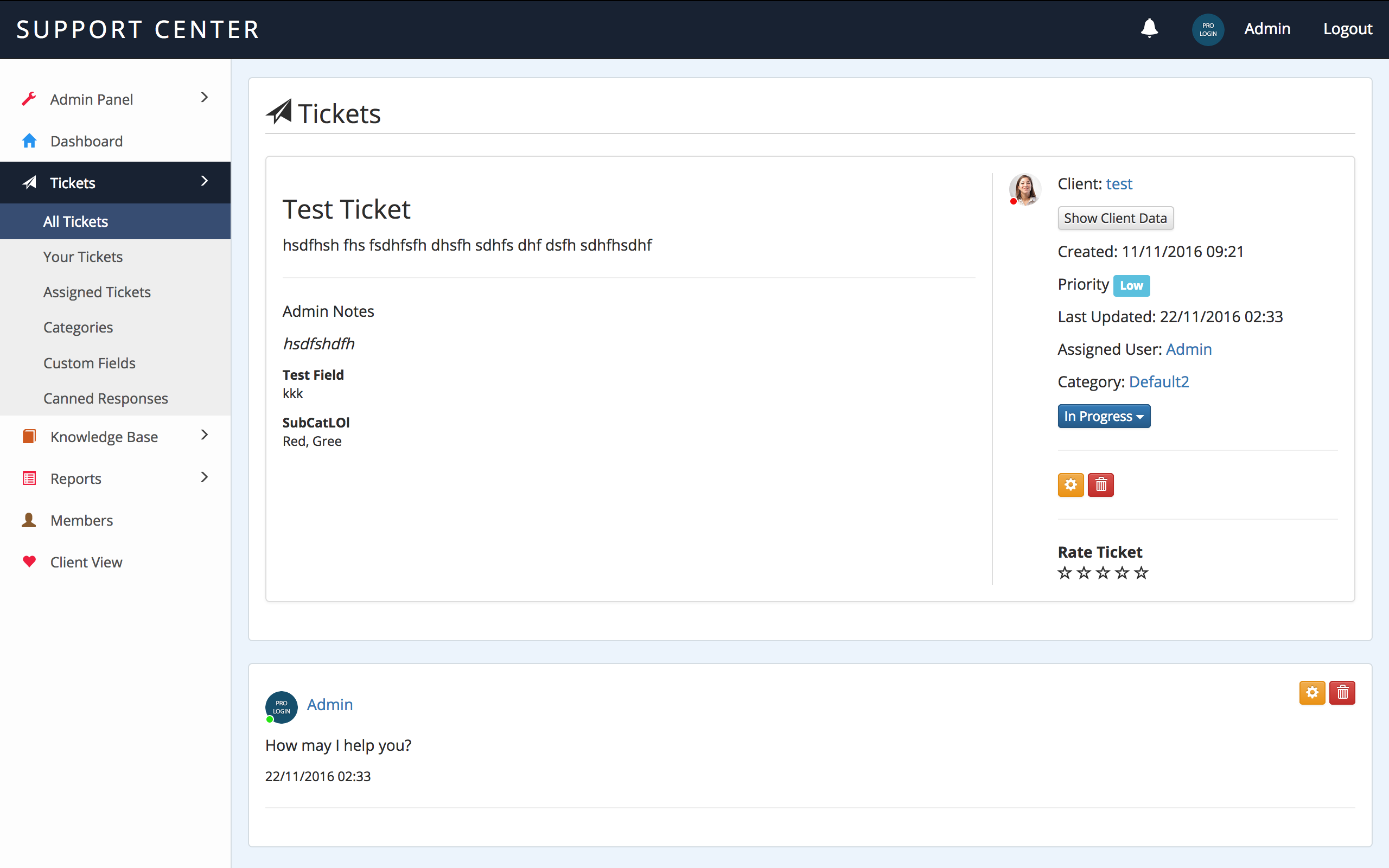The width and height of the screenshot is (1389, 868).
Task: Open Canned Responses in the sidebar
Action: coord(106,398)
